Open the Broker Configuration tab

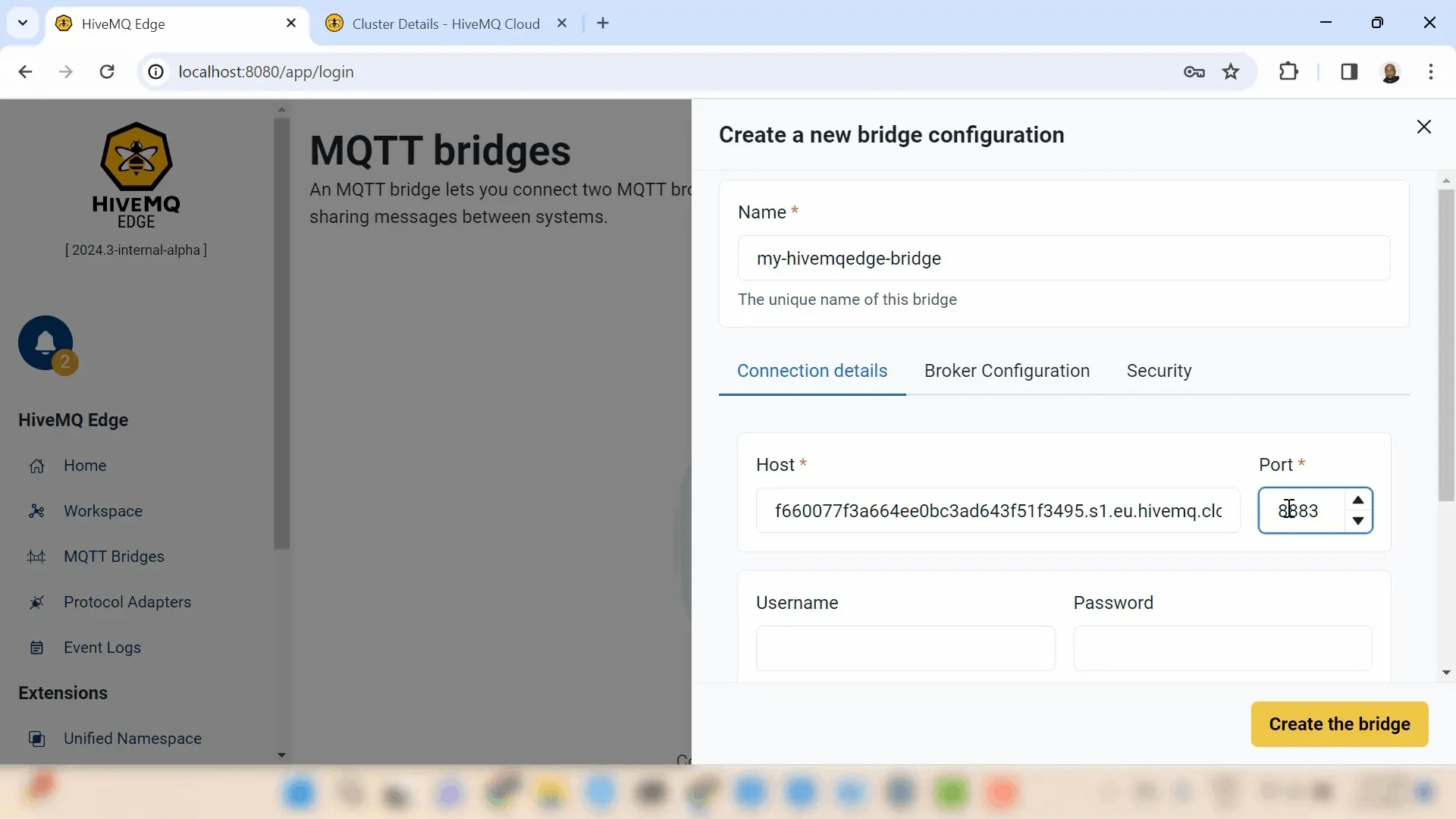click(x=1007, y=371)
